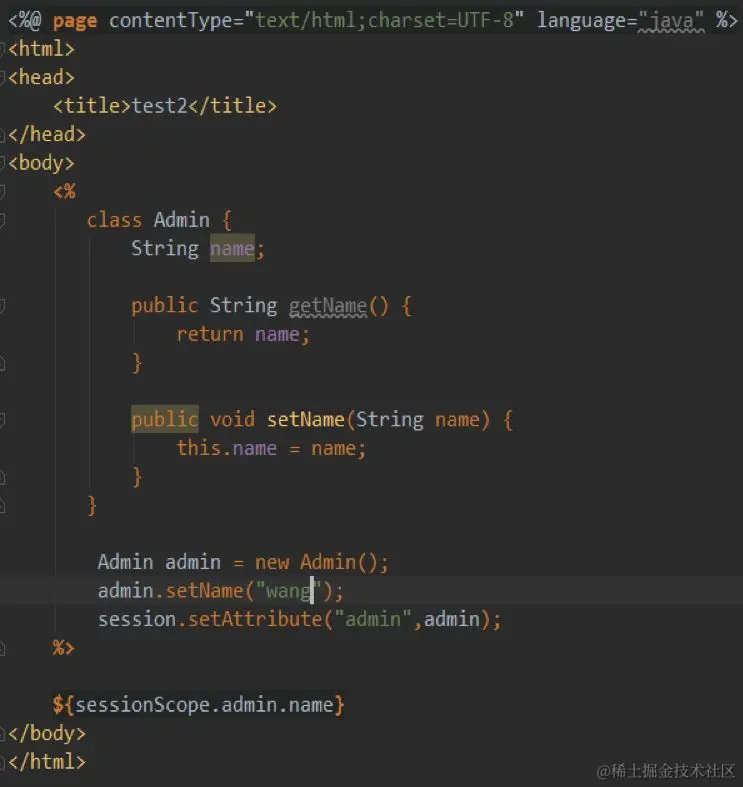Click the 'admin' variable in 'Admin admin ='
The height and width of the screenshot is (787, 743).
[193, 563]
